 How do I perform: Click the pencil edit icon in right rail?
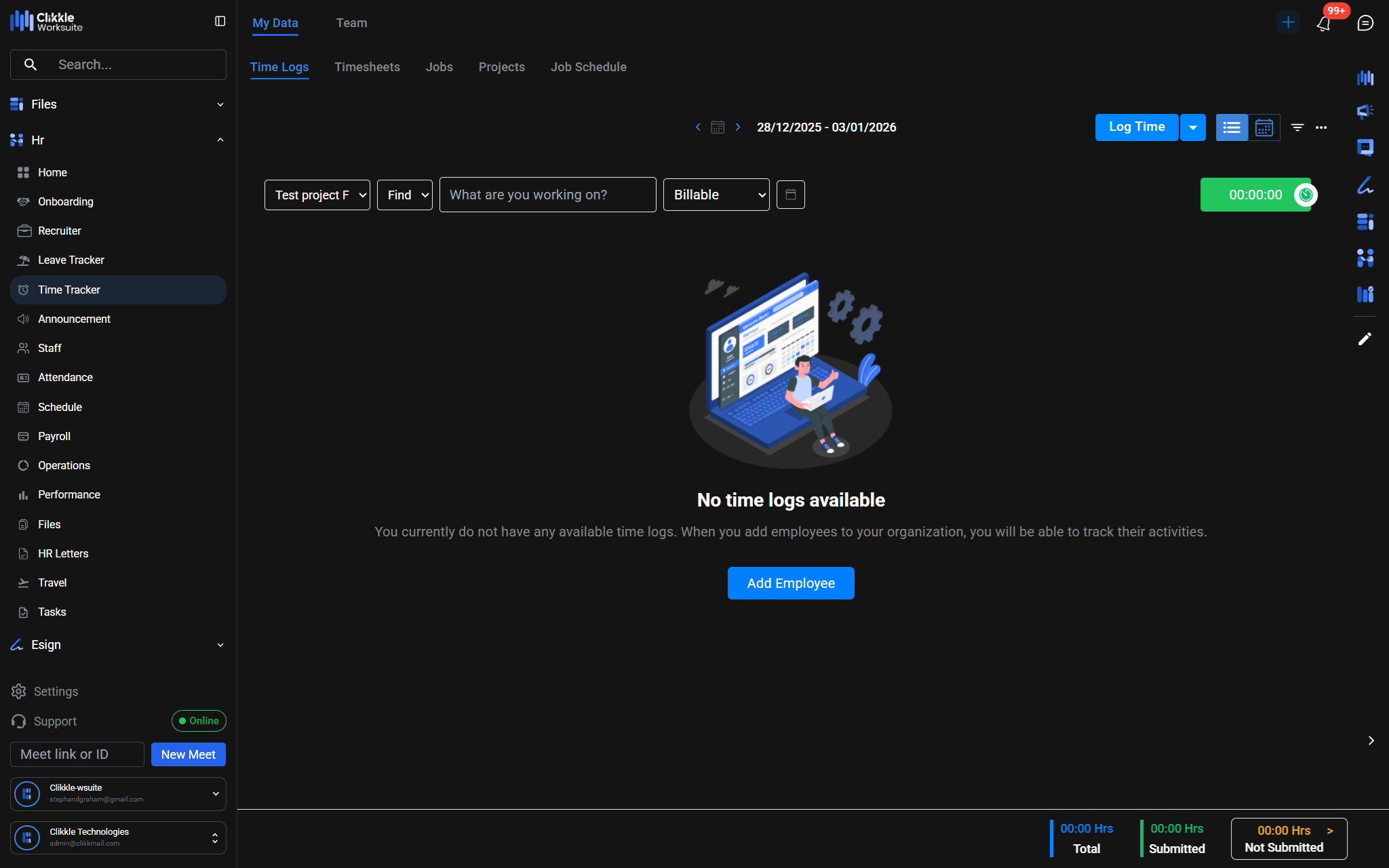1365,338
